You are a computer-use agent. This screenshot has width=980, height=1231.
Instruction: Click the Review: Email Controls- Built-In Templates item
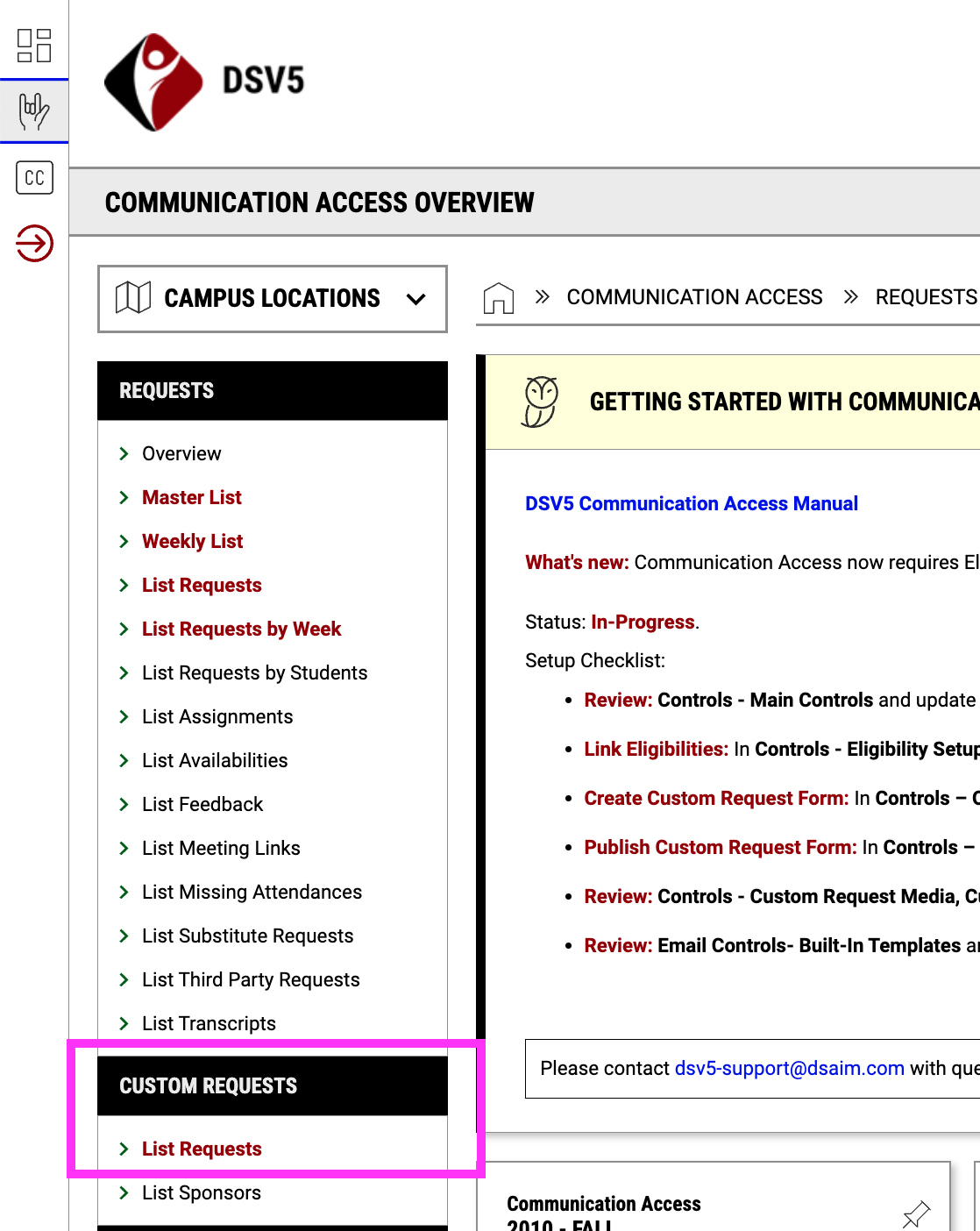[782, 945]
